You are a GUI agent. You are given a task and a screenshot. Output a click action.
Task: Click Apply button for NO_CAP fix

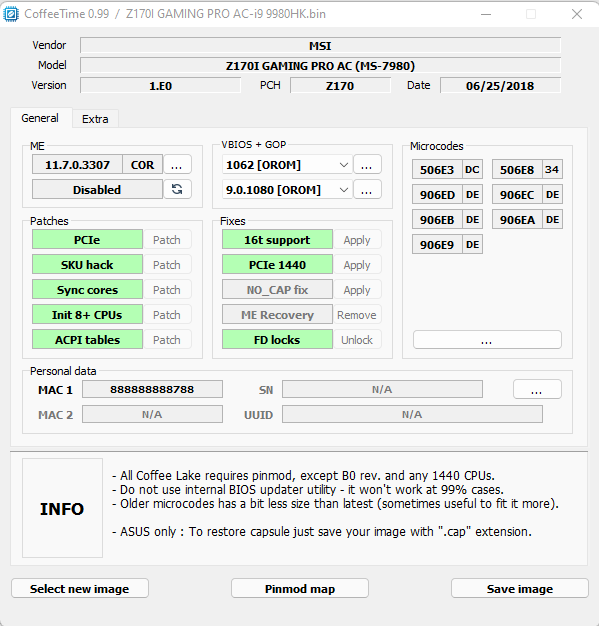click(x=357, y=290)
